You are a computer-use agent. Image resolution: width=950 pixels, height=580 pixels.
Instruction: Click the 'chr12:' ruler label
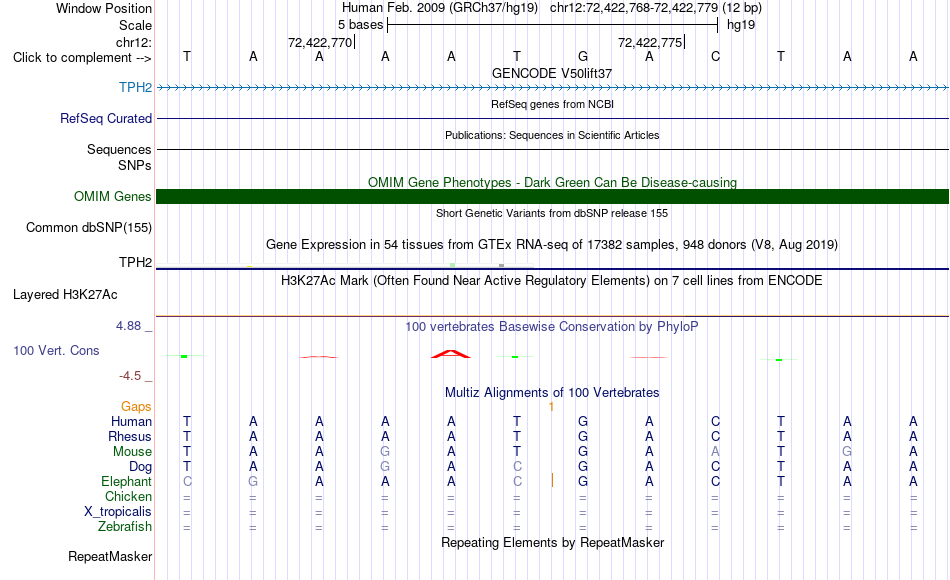click(133, 42)
